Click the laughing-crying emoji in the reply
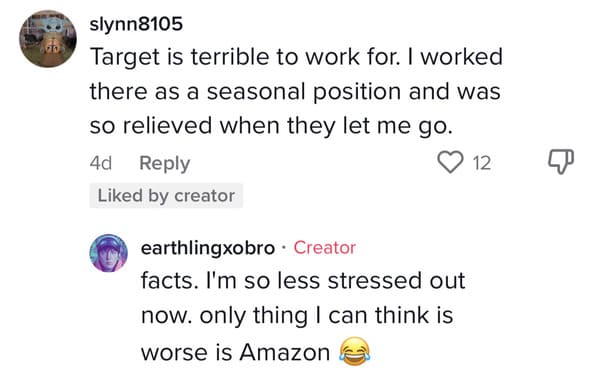 [x=355, y=351]
